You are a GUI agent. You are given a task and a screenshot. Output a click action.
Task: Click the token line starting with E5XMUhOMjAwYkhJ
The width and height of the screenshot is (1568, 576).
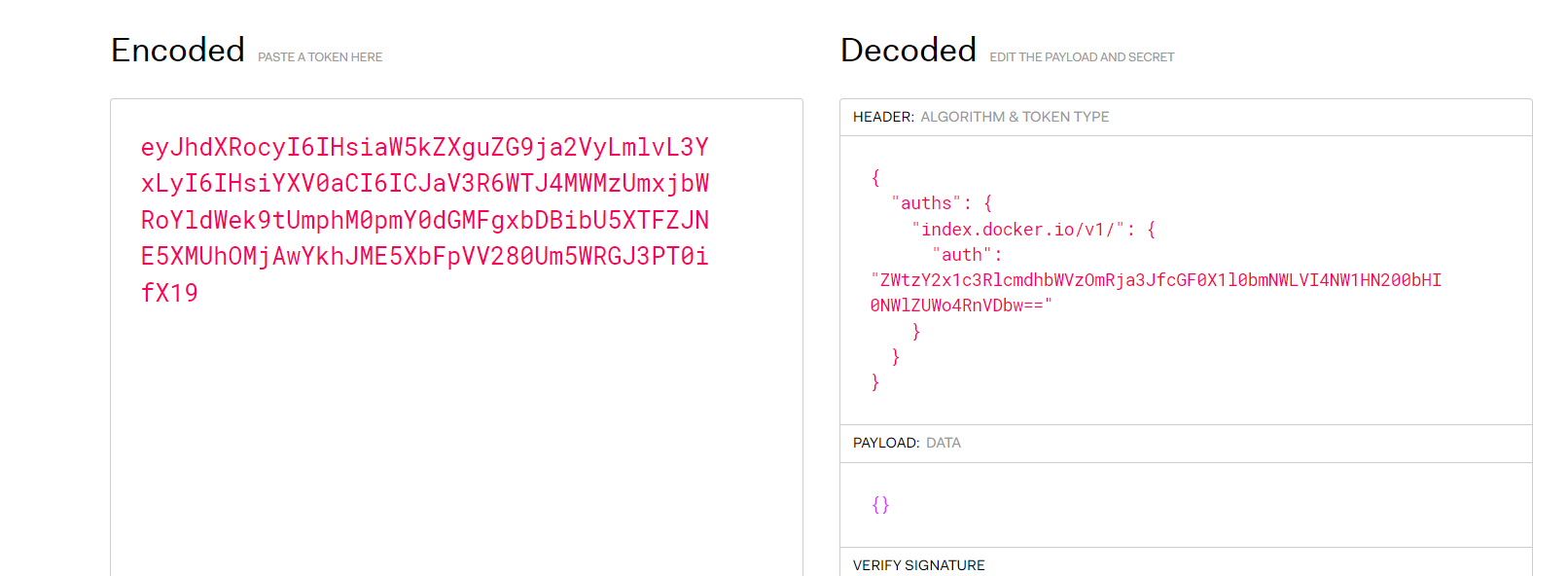424,256
